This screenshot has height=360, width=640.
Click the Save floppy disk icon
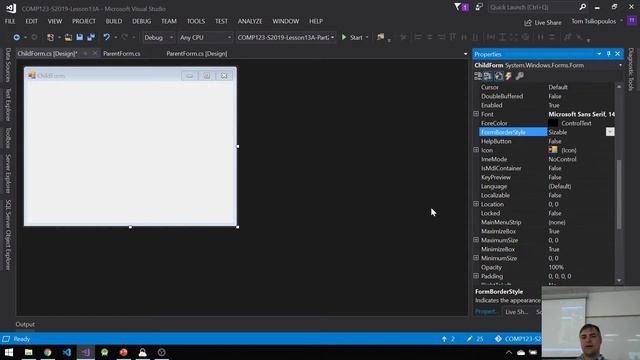click(80, 37)
